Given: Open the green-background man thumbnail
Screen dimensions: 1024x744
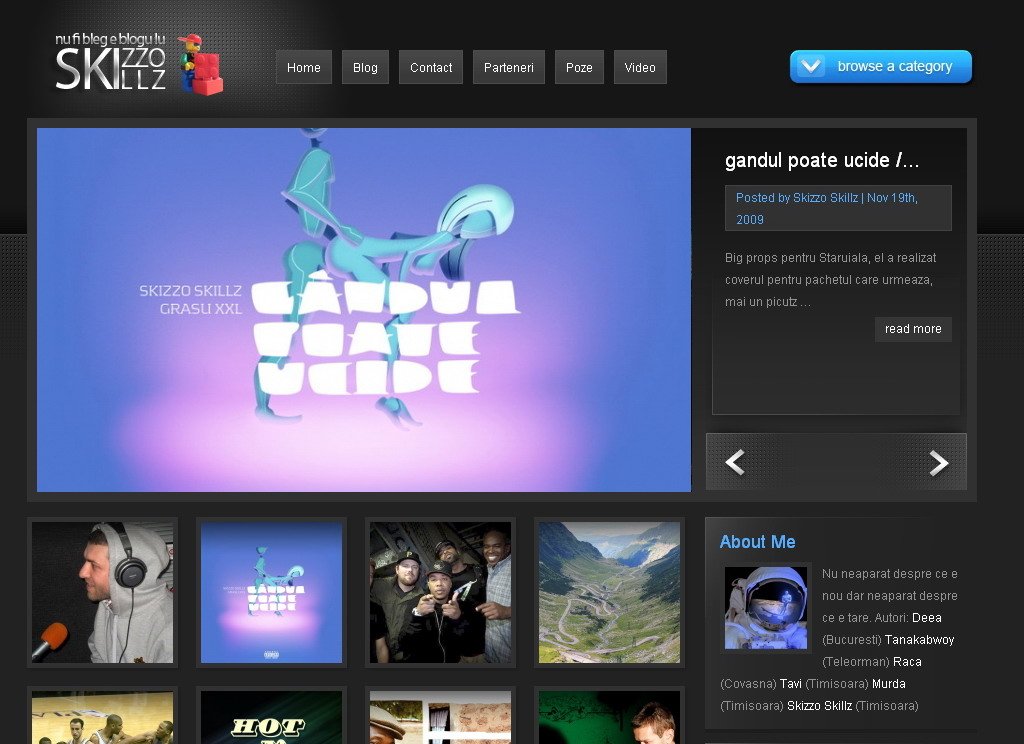Looking at the screenshot, I should click(x=609, y=717).
